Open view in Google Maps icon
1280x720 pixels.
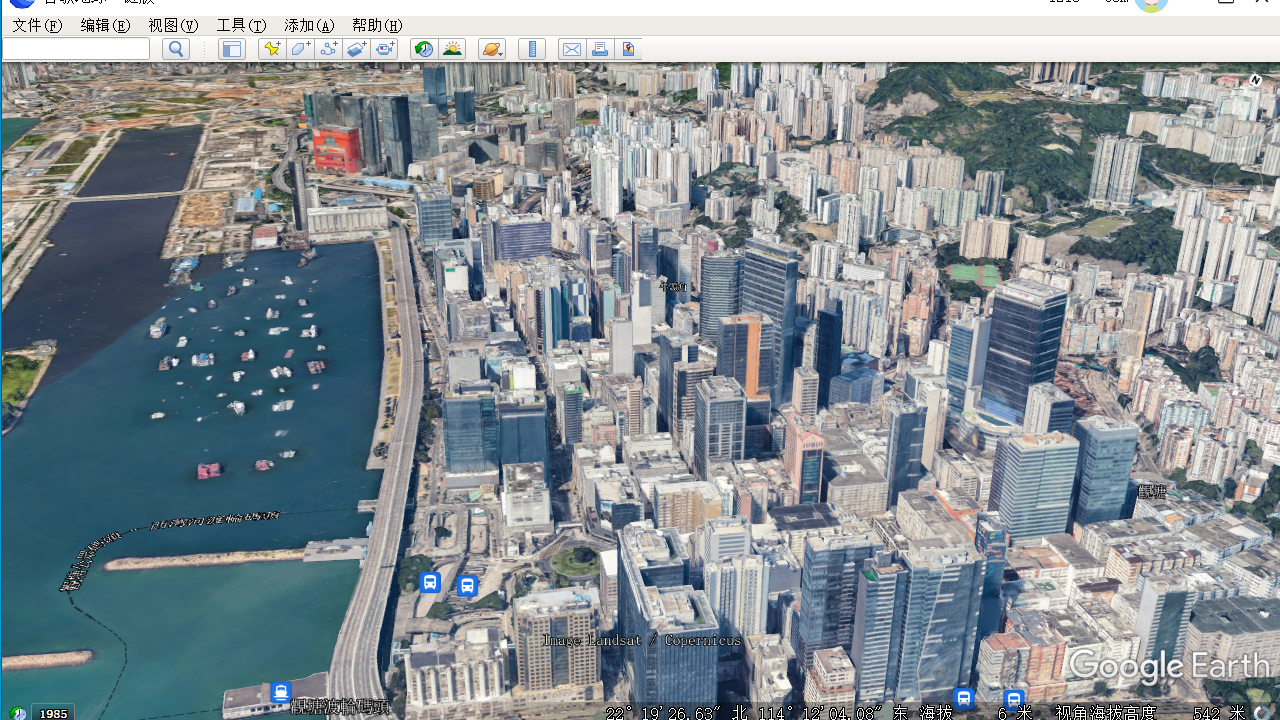click(x=628, y=49)
